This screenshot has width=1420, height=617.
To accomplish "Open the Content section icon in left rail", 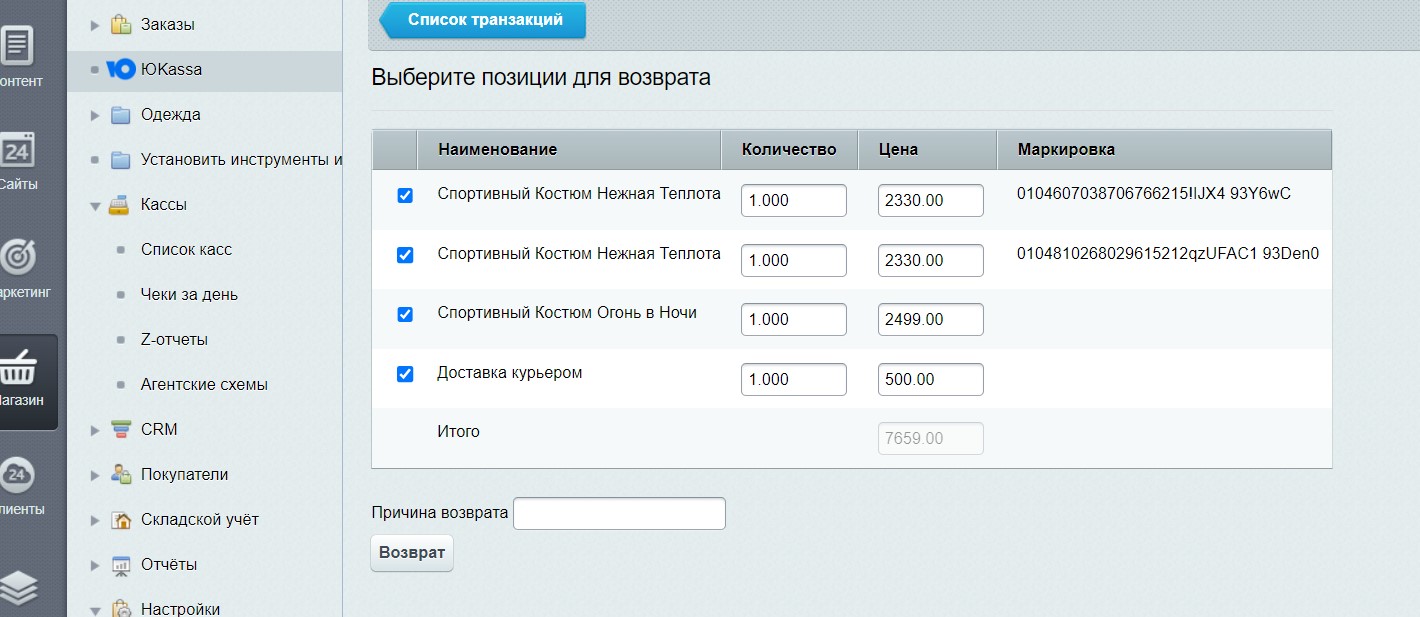I will [17, 46].
